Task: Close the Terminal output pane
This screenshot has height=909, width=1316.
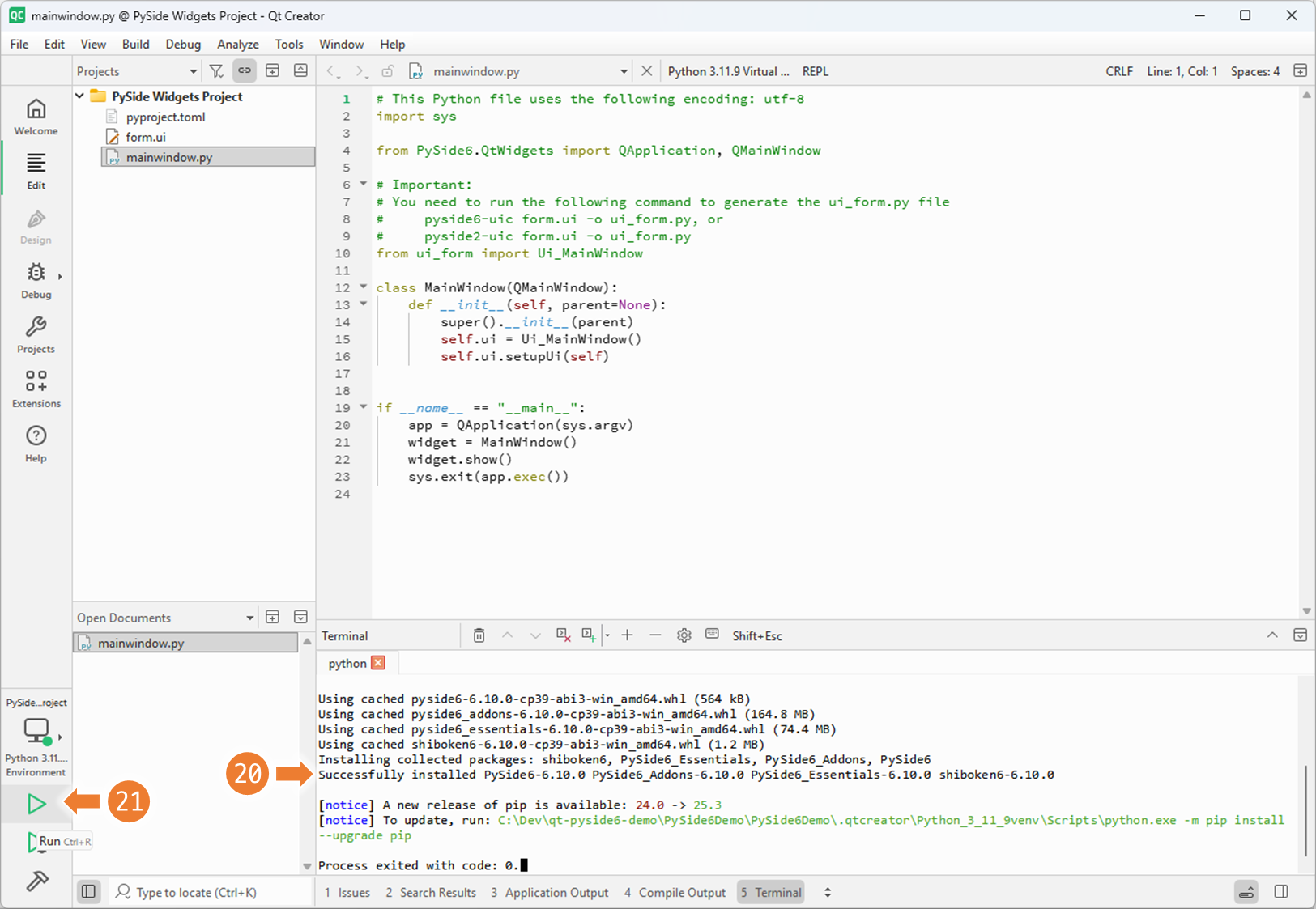Action: pyautogui.click(x=1300, y=635)
